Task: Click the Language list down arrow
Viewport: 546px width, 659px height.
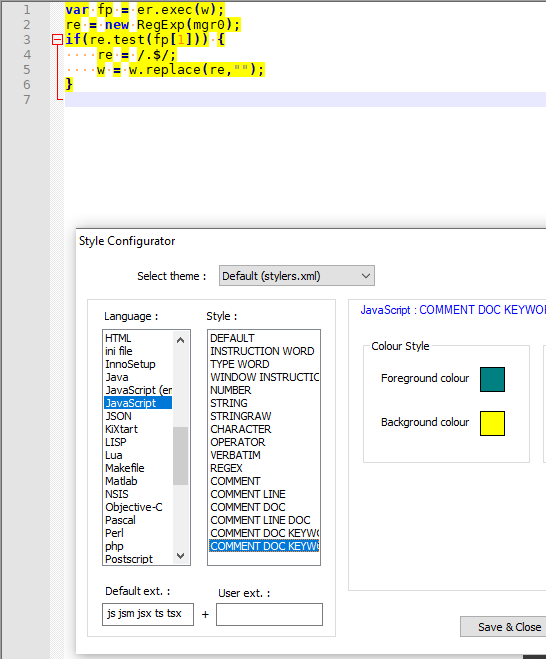Action: coord(180,556)
